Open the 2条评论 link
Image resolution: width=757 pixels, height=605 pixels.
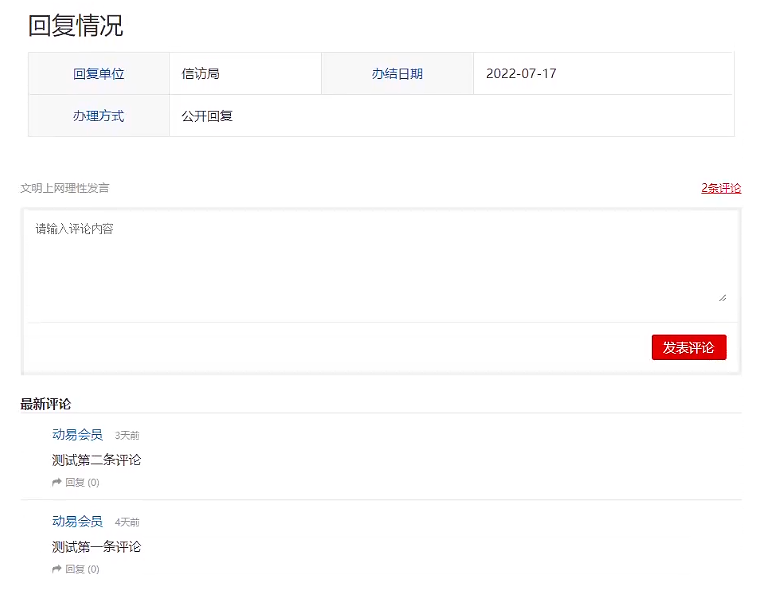point(721,188)
